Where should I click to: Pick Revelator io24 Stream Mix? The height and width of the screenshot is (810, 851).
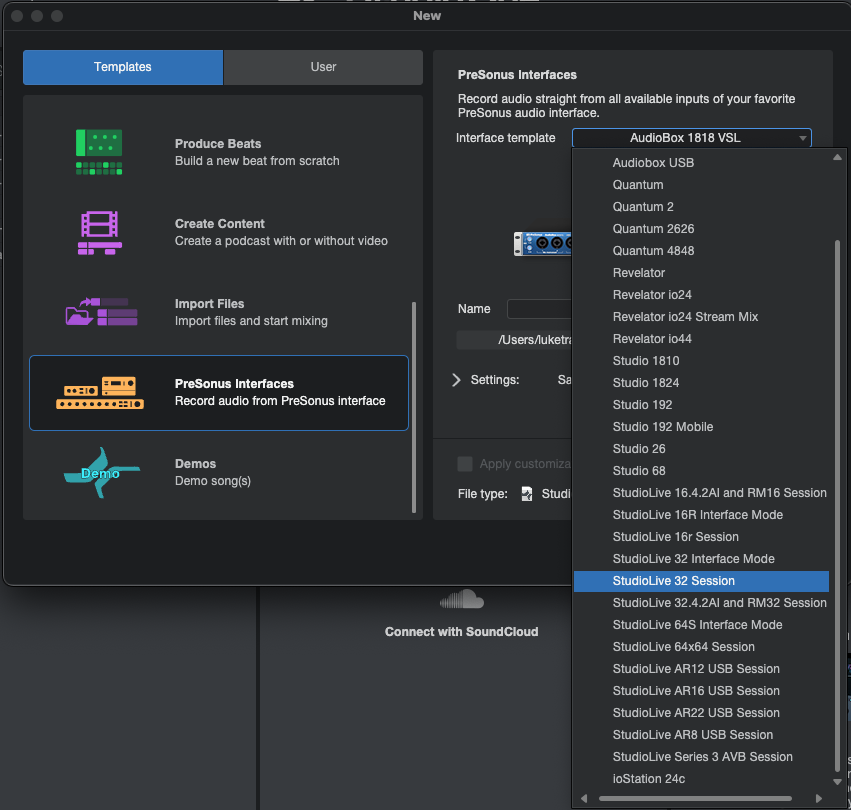701,317
